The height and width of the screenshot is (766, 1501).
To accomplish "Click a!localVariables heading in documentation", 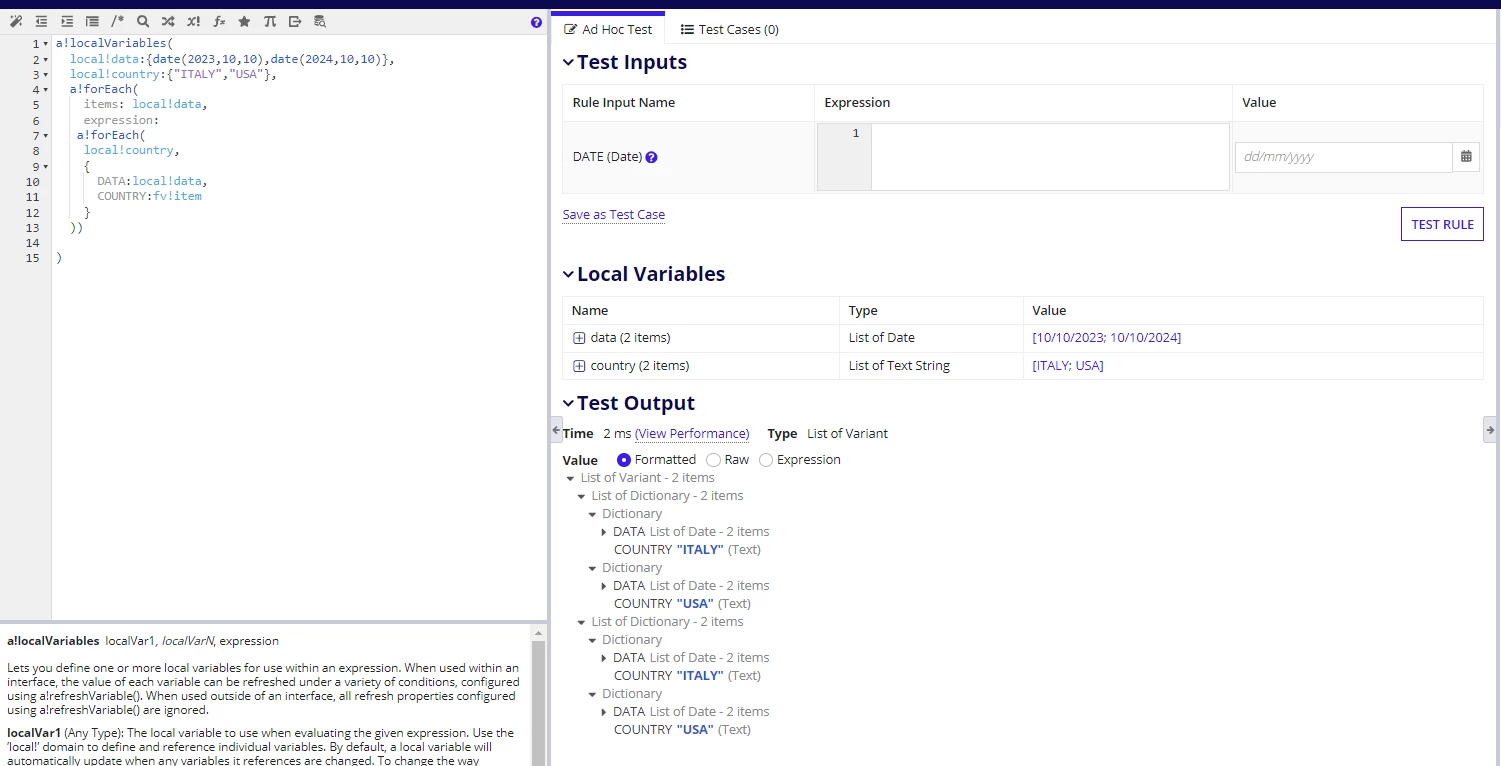I will point(53,641).
